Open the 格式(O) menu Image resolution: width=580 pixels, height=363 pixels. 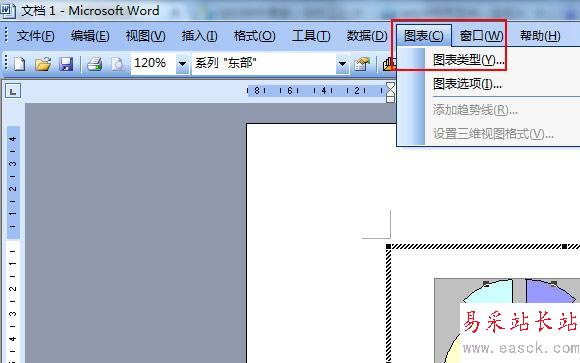click(x=254, y=36)
